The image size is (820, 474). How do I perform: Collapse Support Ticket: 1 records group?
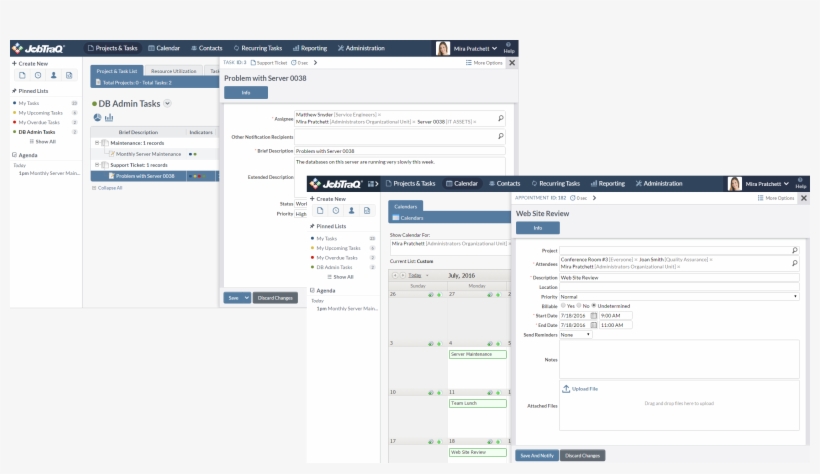[x=97, y=165]
